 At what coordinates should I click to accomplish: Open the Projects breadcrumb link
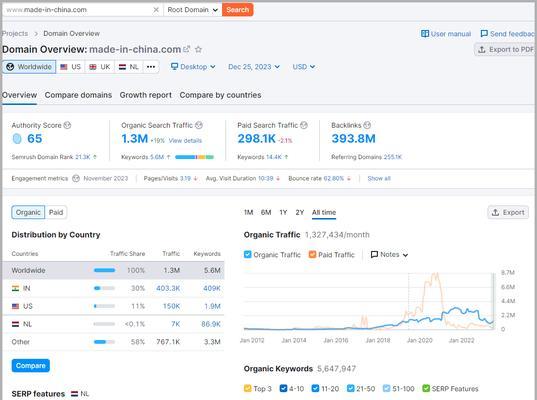[x=15, y=34]
